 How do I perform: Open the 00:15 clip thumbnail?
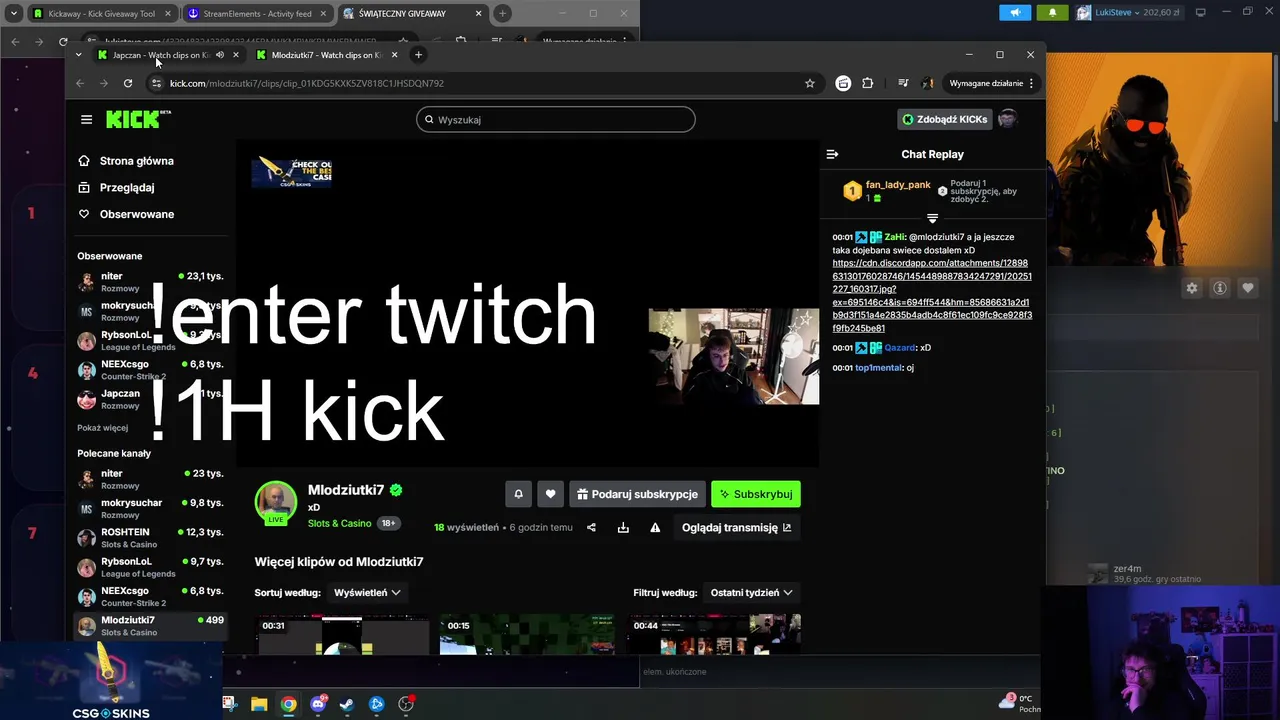pyautogui.click(x=527, y=635)
